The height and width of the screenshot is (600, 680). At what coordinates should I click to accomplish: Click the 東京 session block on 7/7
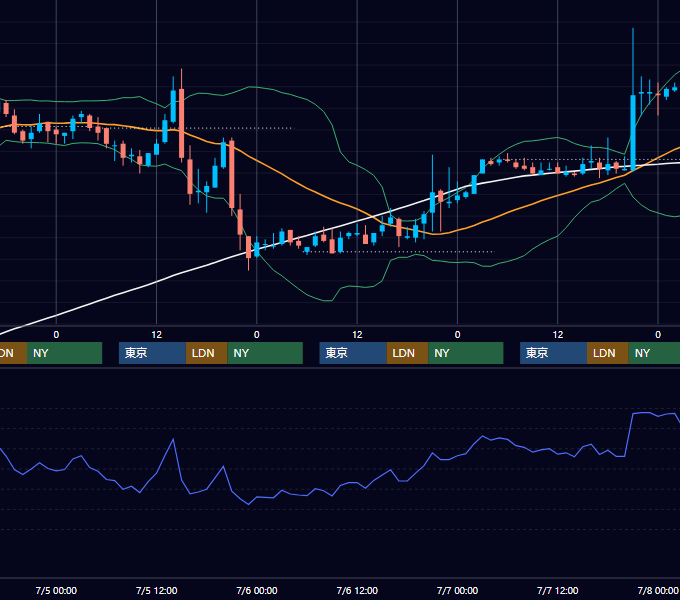[x=553, y=353]
